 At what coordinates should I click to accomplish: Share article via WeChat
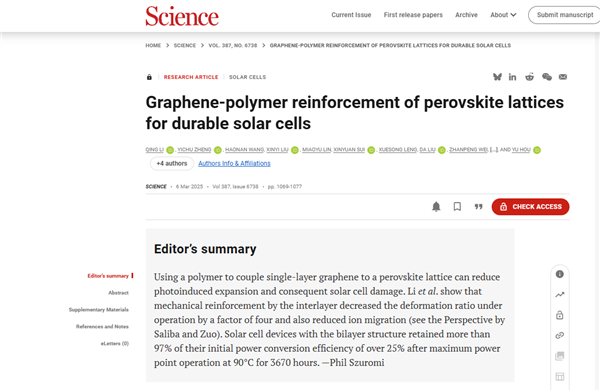pyautogui.click(x=547, y=77)
